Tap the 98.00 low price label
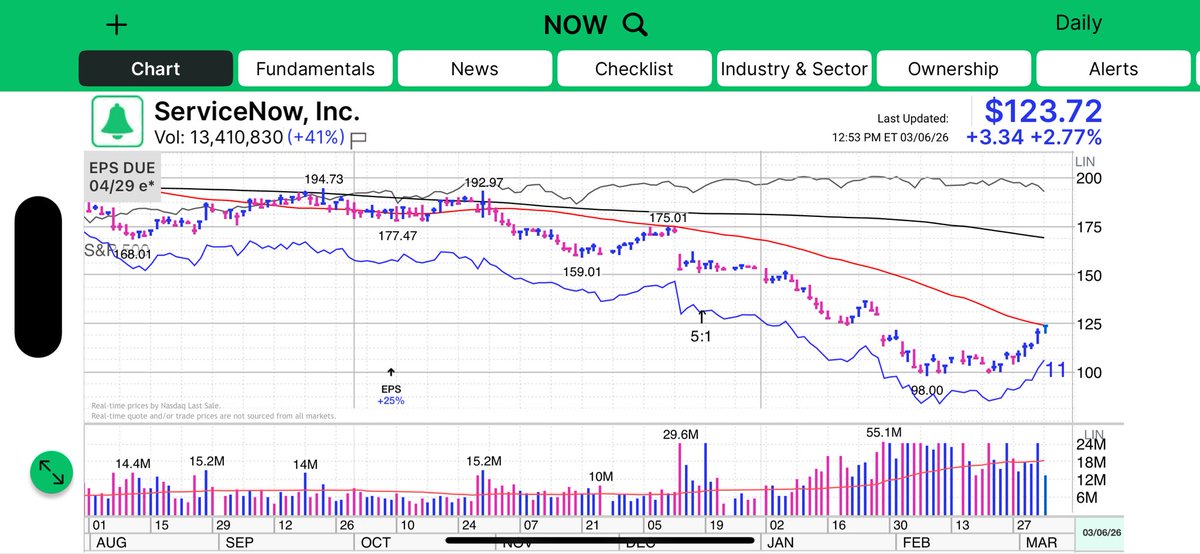 (x=927, y=390)
